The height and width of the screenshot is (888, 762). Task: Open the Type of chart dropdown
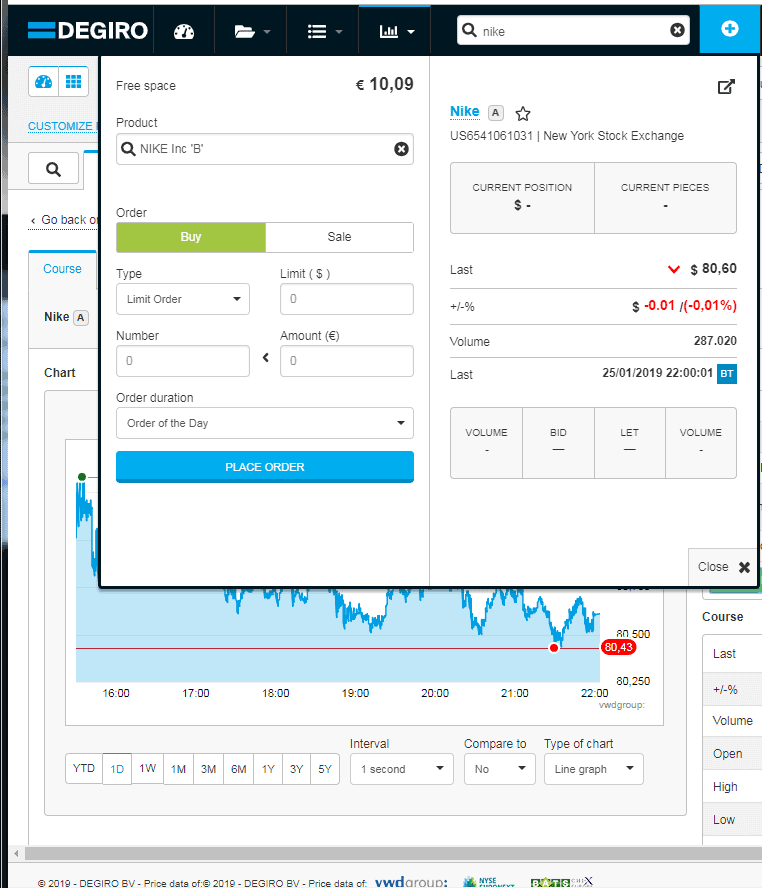[594, 769]
